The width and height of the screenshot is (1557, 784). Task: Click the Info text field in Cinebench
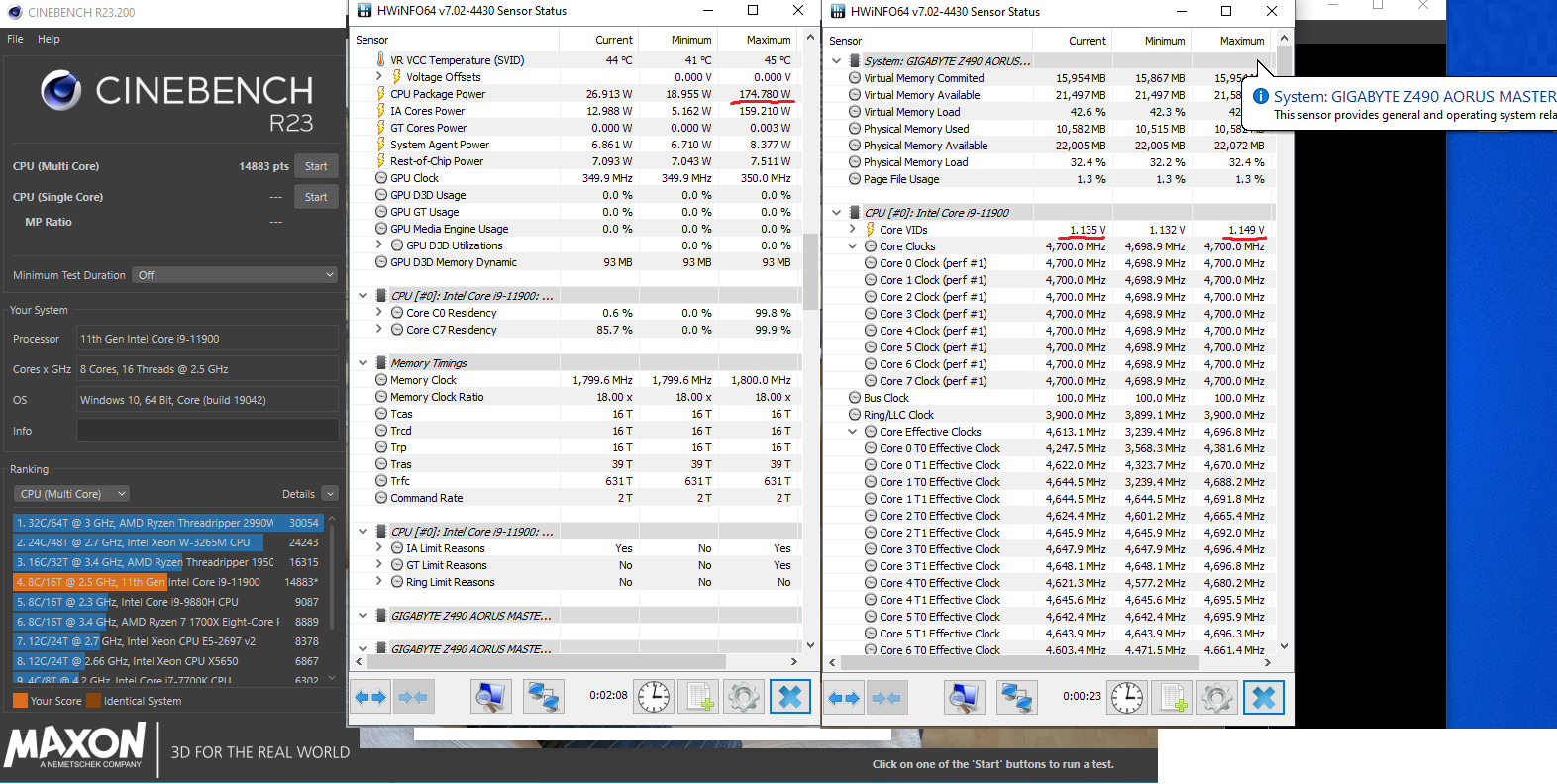point(208,431)
